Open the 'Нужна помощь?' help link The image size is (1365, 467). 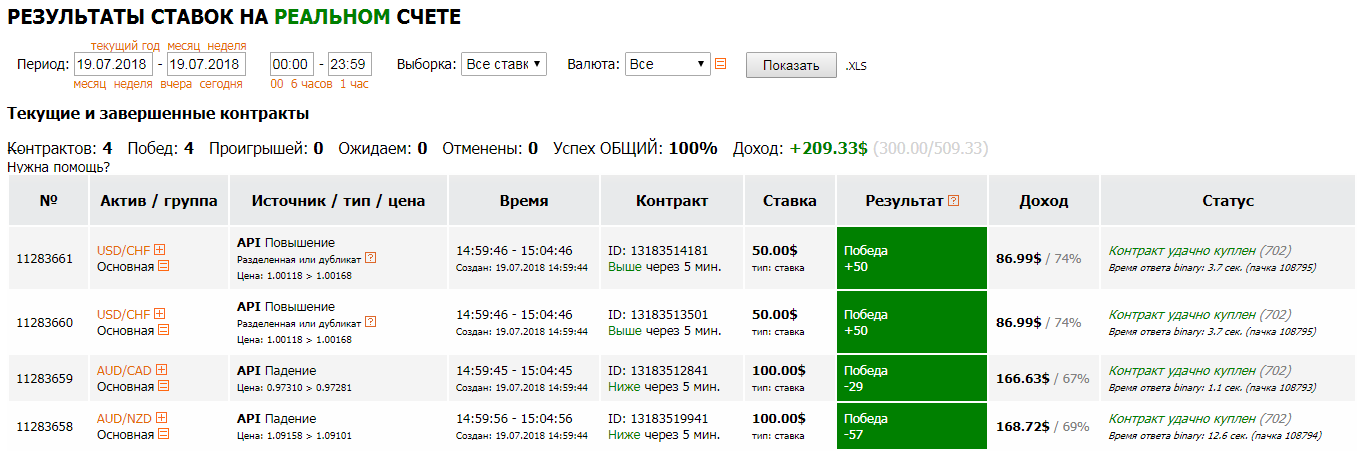[x=58, y=167]
